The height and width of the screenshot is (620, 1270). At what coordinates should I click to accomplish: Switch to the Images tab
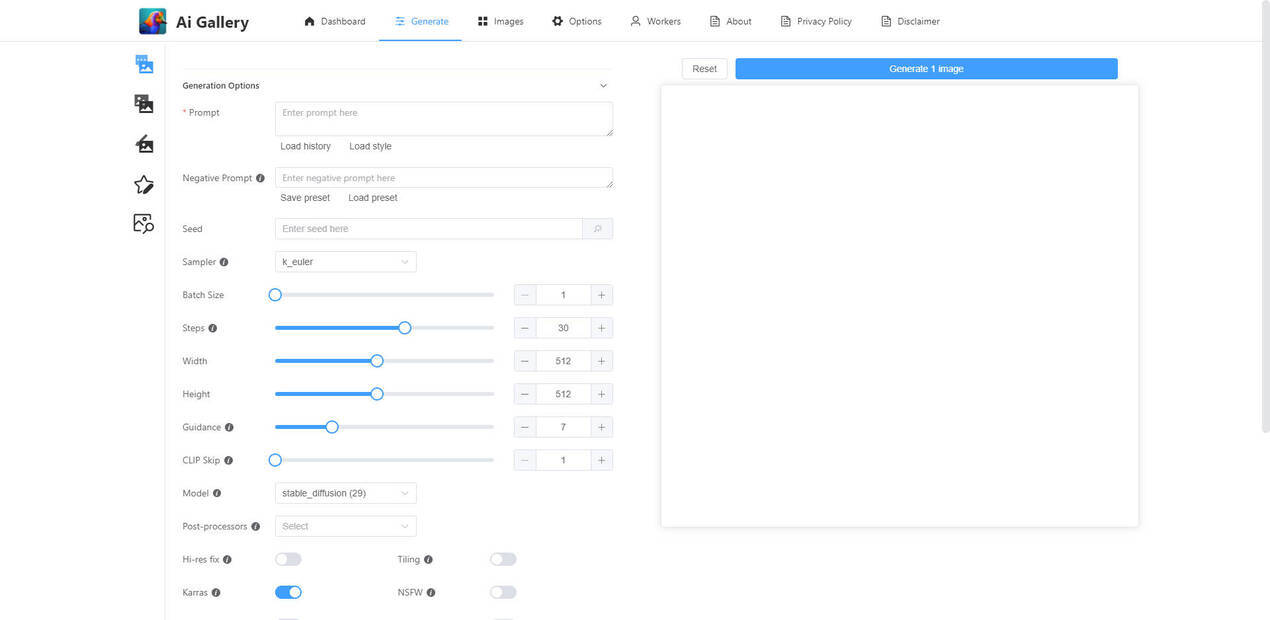[500, 21]
